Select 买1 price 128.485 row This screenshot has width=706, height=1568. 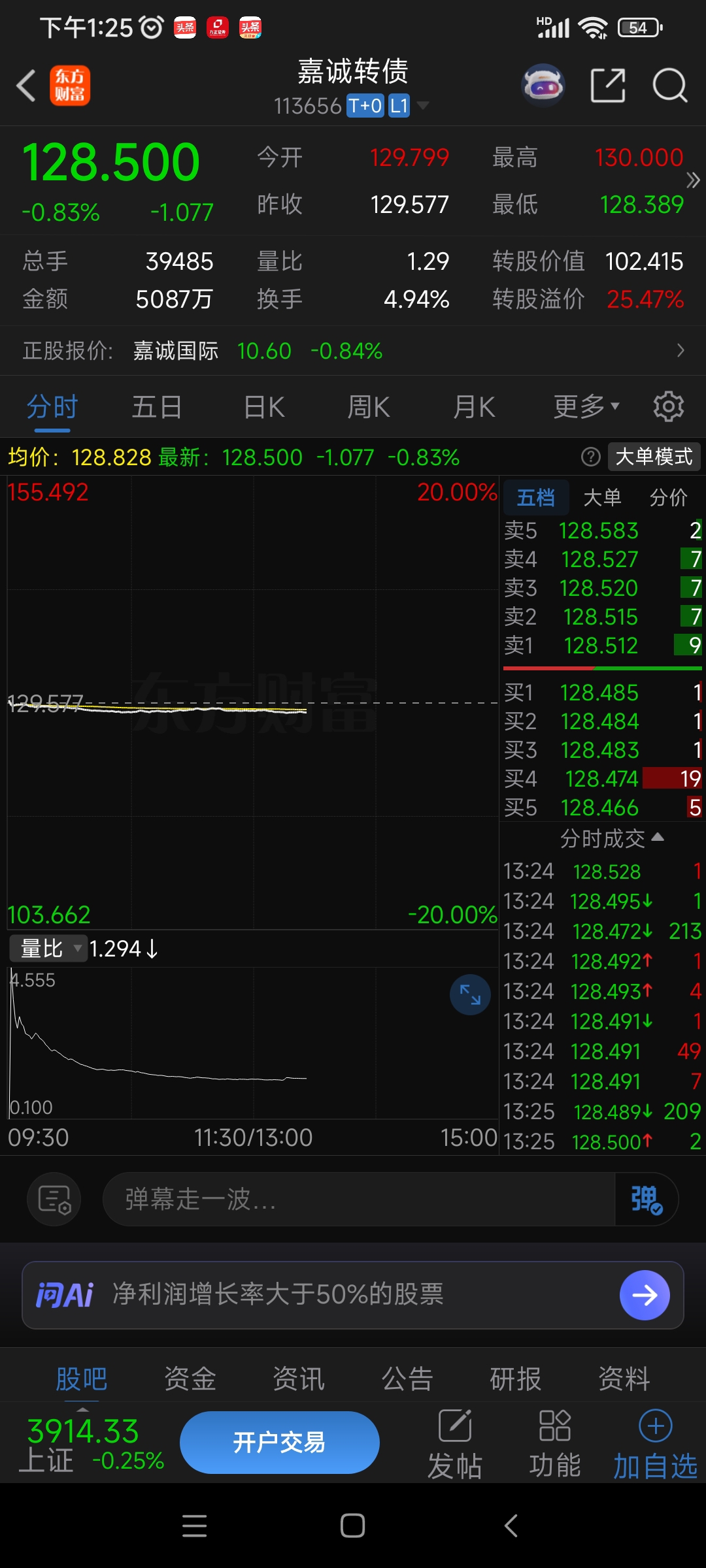click(602, 693)
